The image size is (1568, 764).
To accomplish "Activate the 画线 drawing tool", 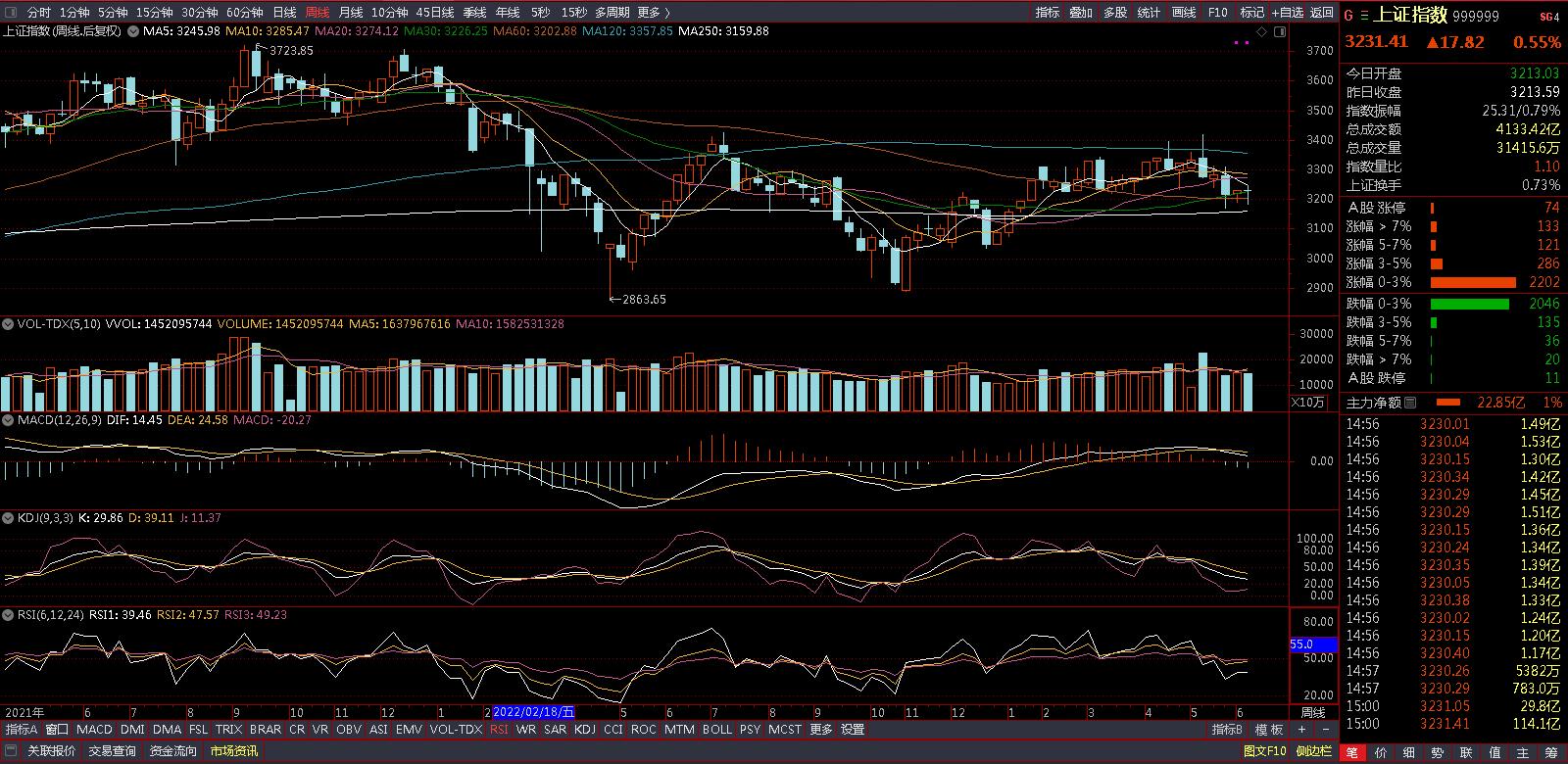I will point(1184,13).
